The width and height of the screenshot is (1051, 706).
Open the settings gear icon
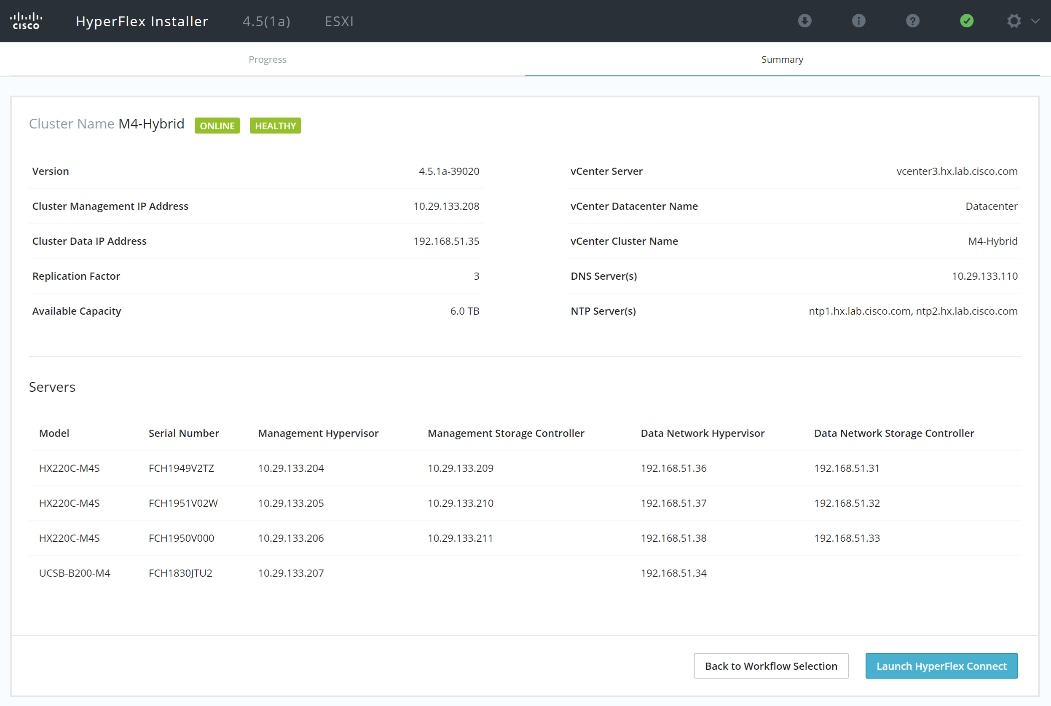[1014, 21]
